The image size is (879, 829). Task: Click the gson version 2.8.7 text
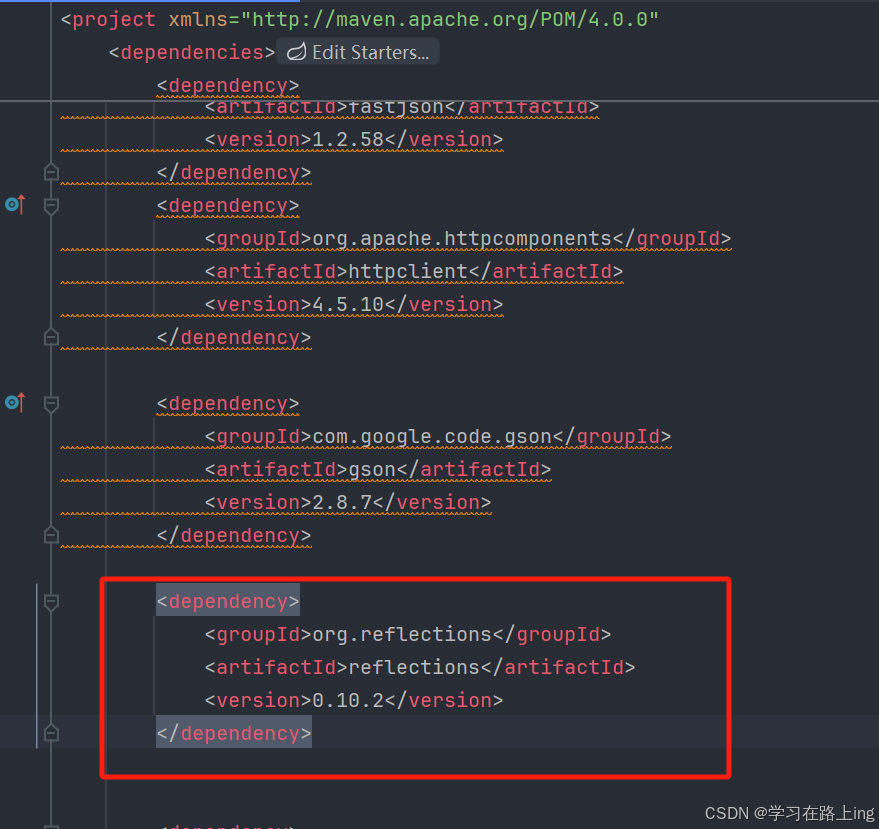pos(338,502)
